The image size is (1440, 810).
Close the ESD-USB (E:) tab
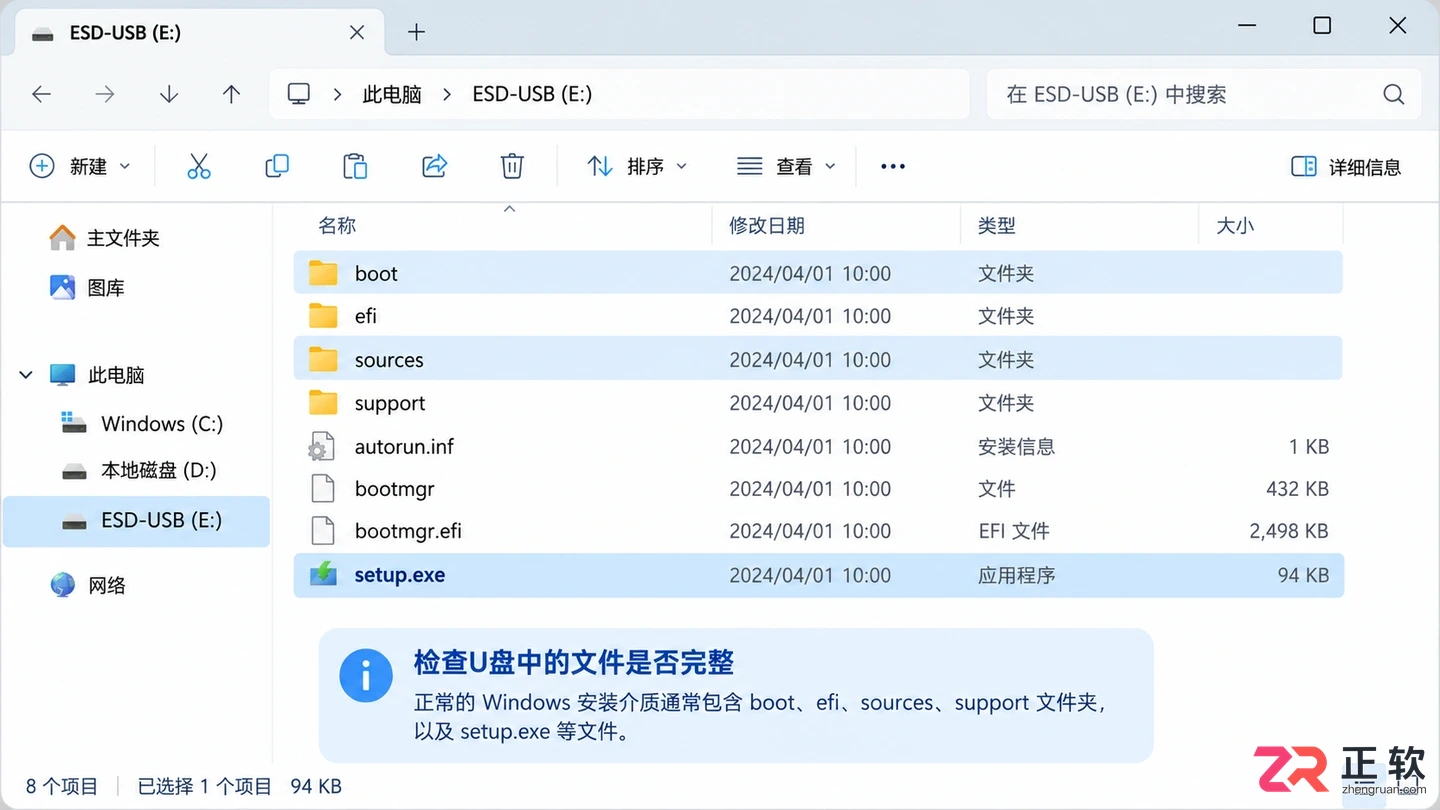pos(357,32)
